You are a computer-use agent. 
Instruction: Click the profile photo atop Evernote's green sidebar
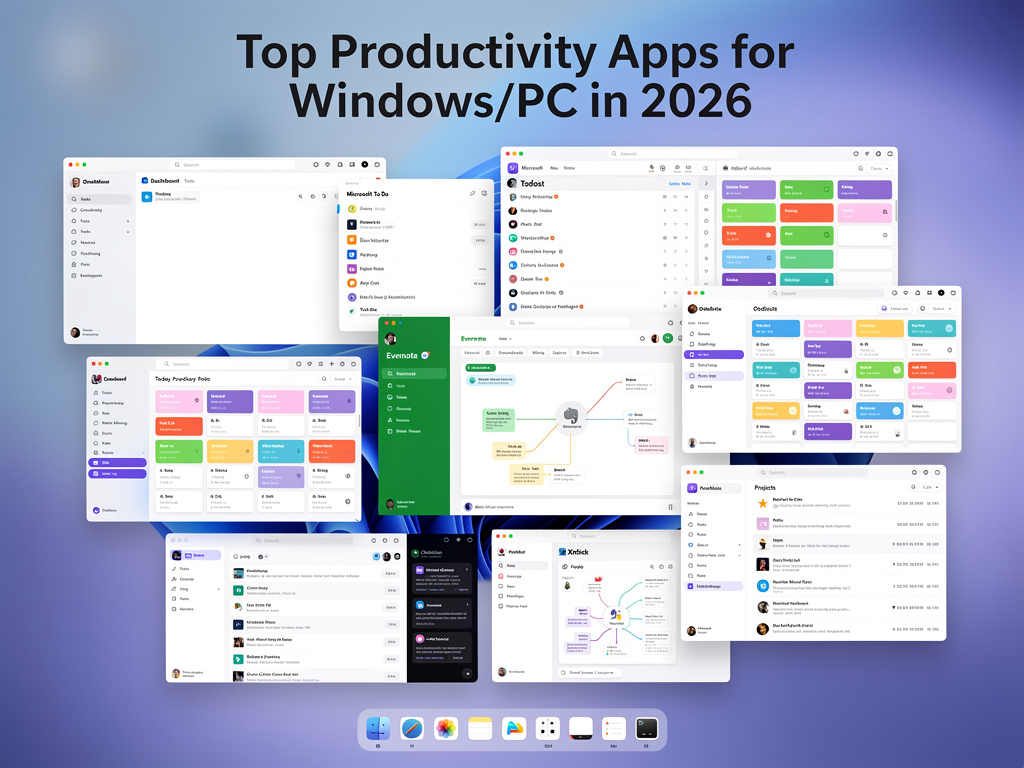click(391, 338)
